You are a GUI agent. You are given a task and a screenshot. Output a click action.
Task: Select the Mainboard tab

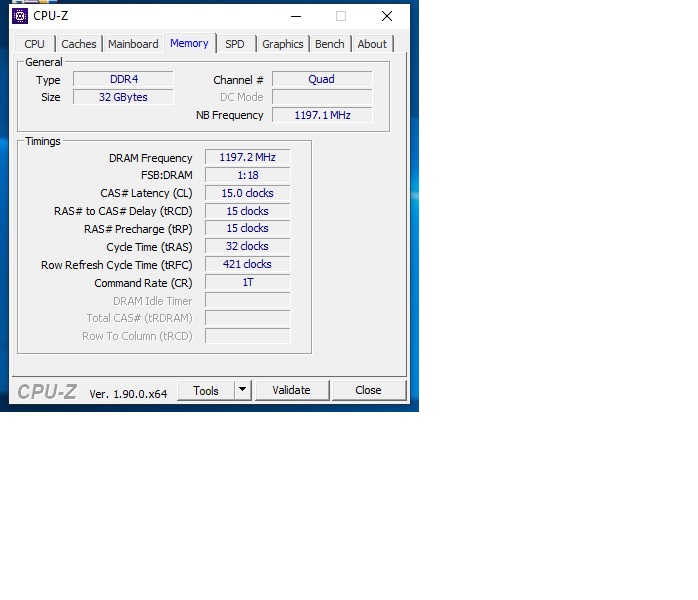[133, 44]
